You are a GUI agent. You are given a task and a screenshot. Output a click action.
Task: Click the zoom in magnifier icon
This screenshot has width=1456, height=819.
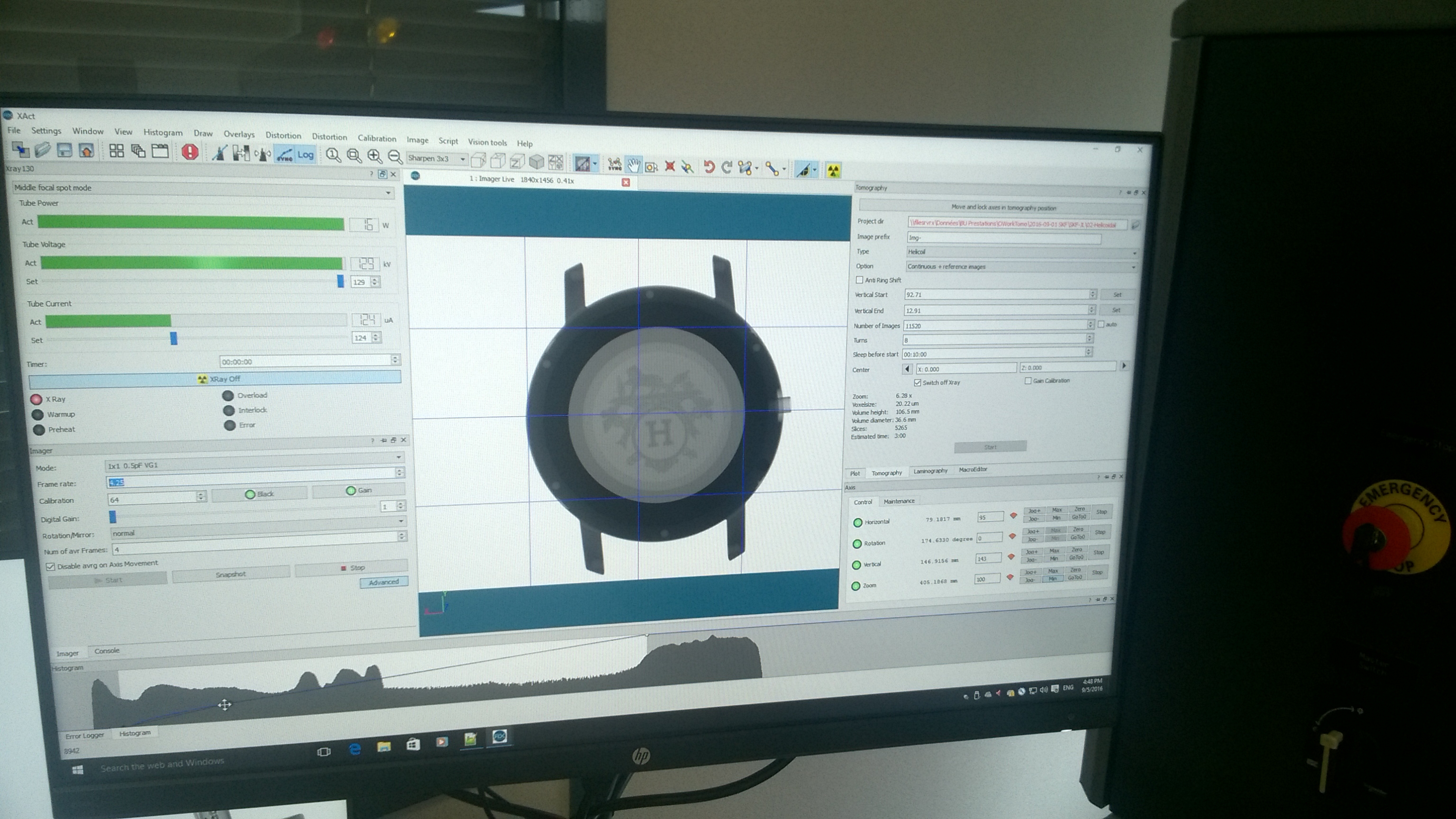(x=374, y=156)
